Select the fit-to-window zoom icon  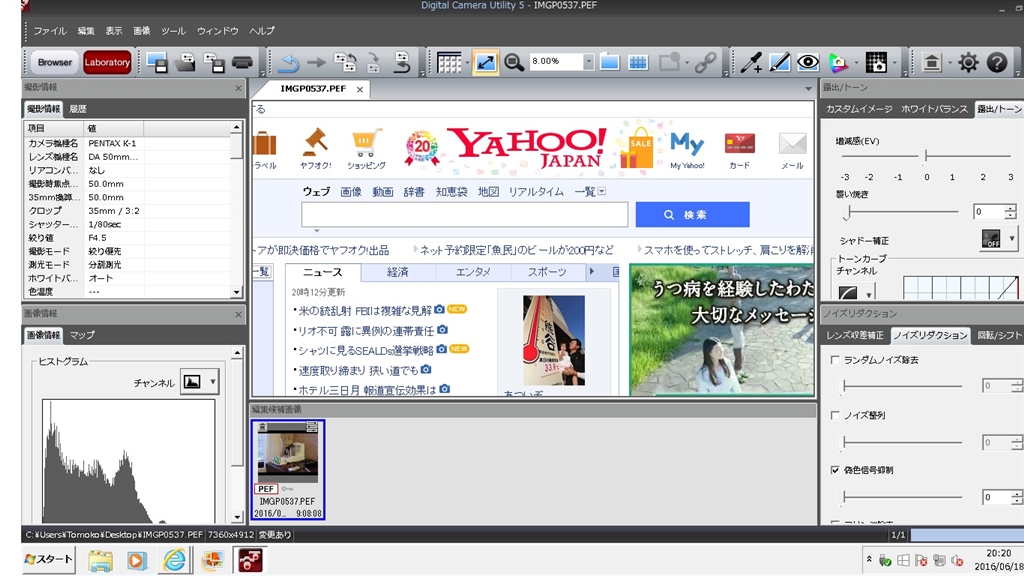pos(485,62)
